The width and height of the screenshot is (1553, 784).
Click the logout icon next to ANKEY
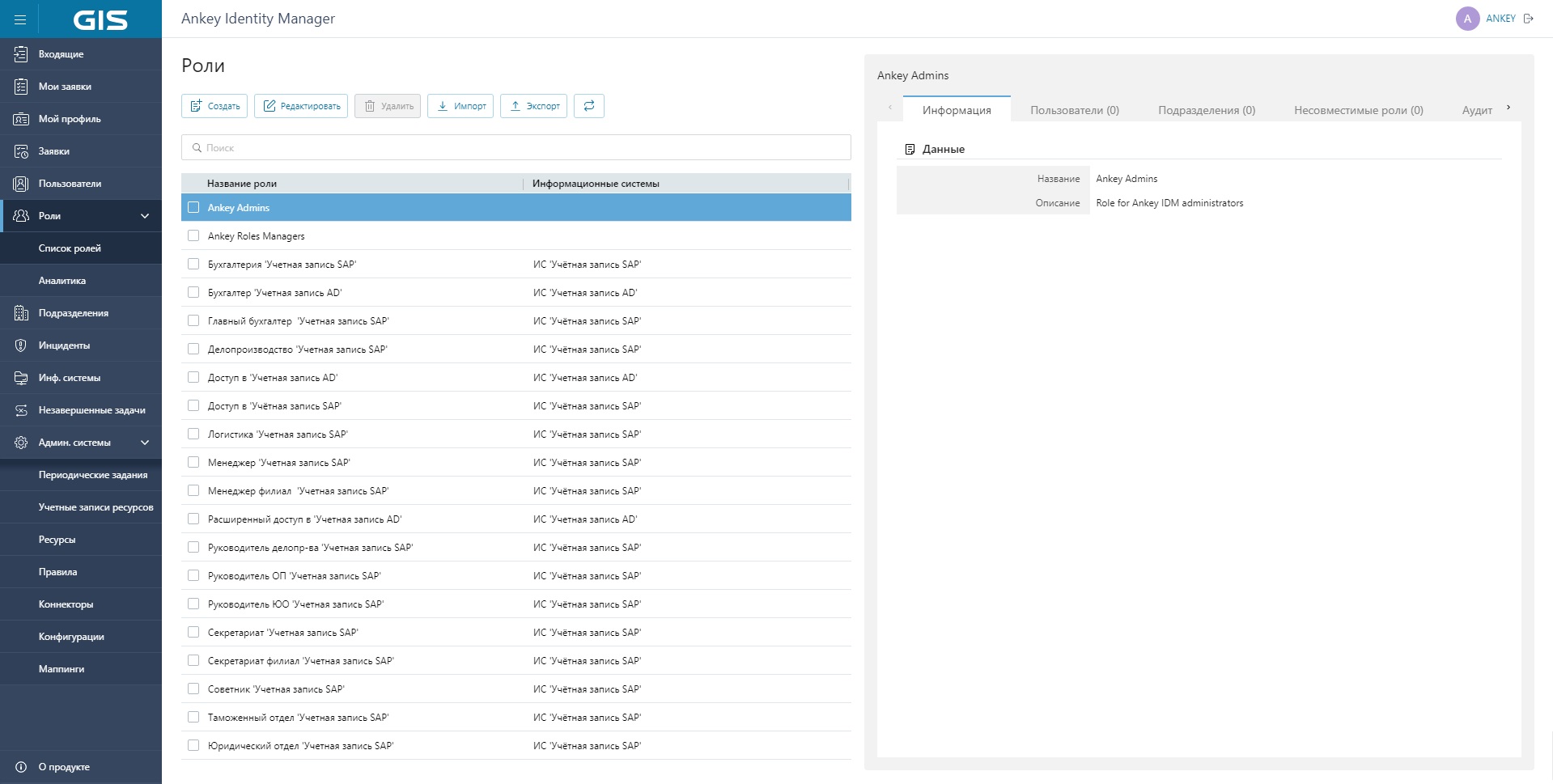(1529, 19)
